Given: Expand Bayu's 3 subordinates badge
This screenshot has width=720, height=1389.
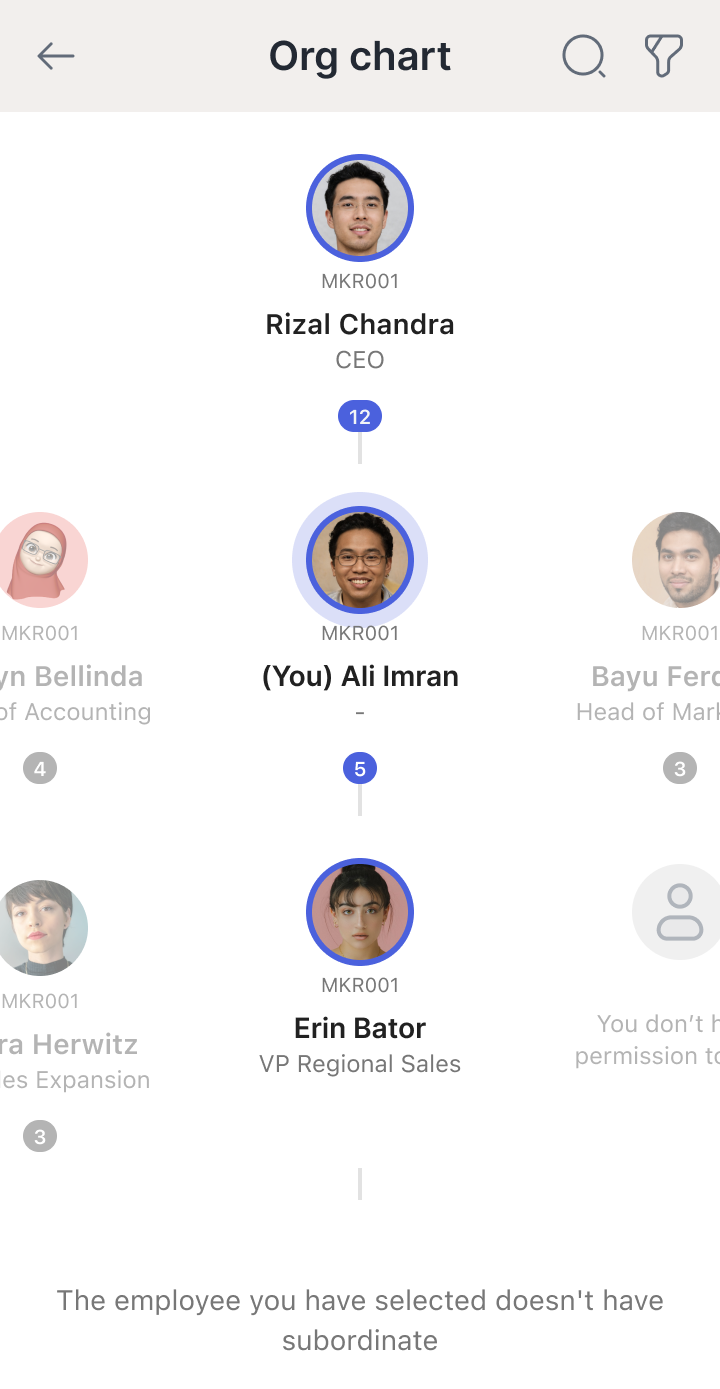Looking at the screenshot, I should click(x=680, y=769).
